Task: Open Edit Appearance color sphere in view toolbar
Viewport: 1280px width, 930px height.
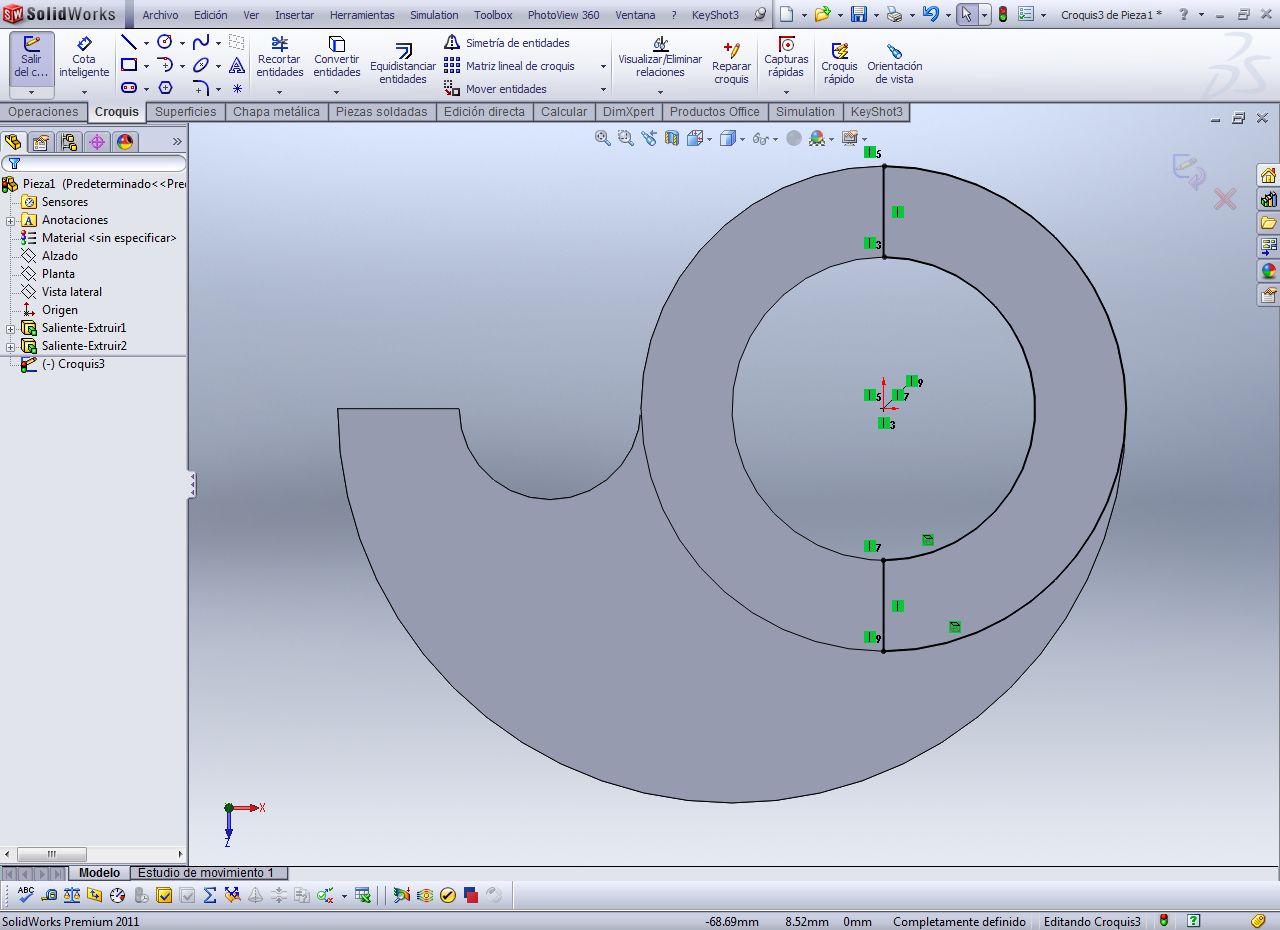Action: tap(817, 138)
